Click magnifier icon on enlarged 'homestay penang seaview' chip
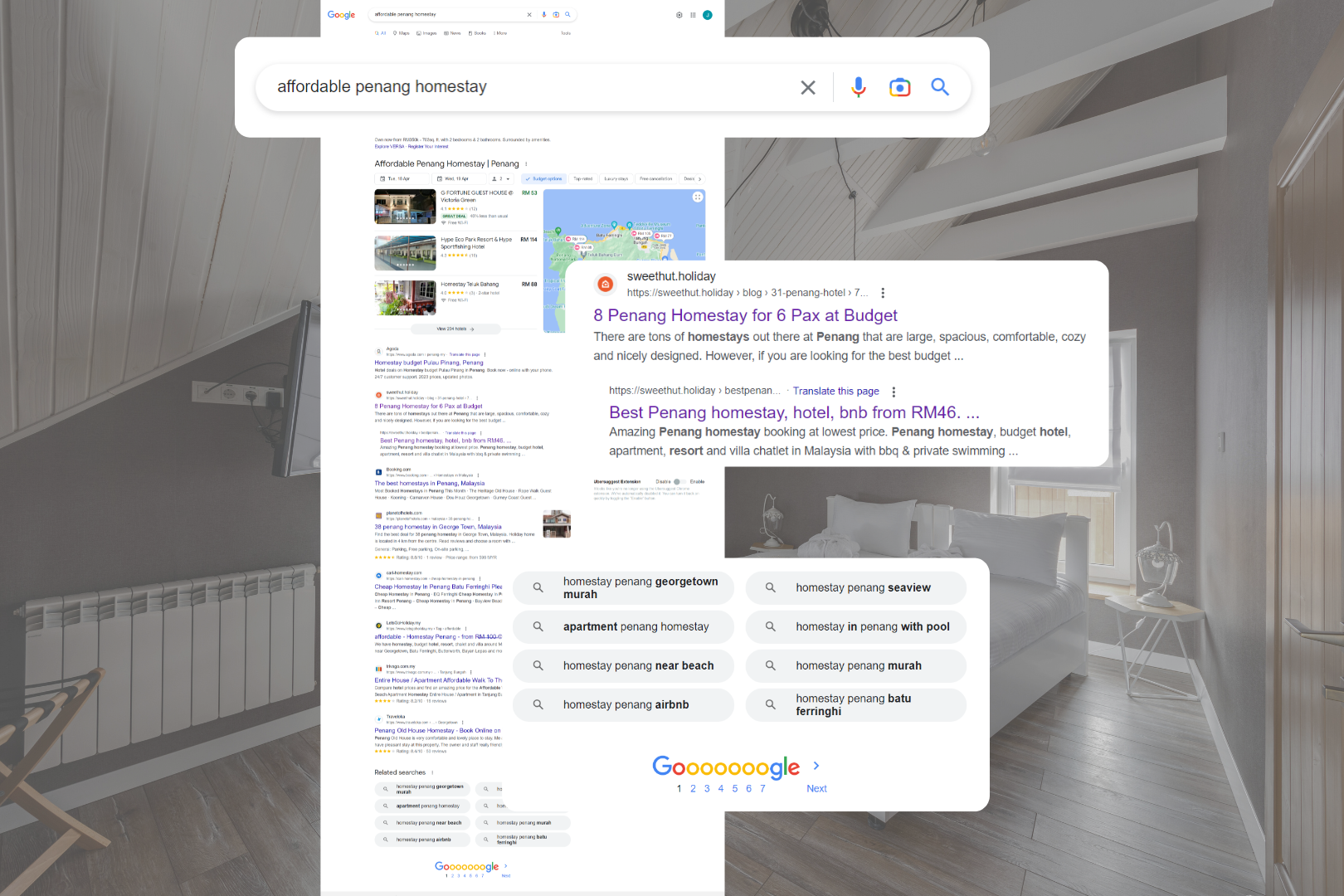 (x=771, y=587)
